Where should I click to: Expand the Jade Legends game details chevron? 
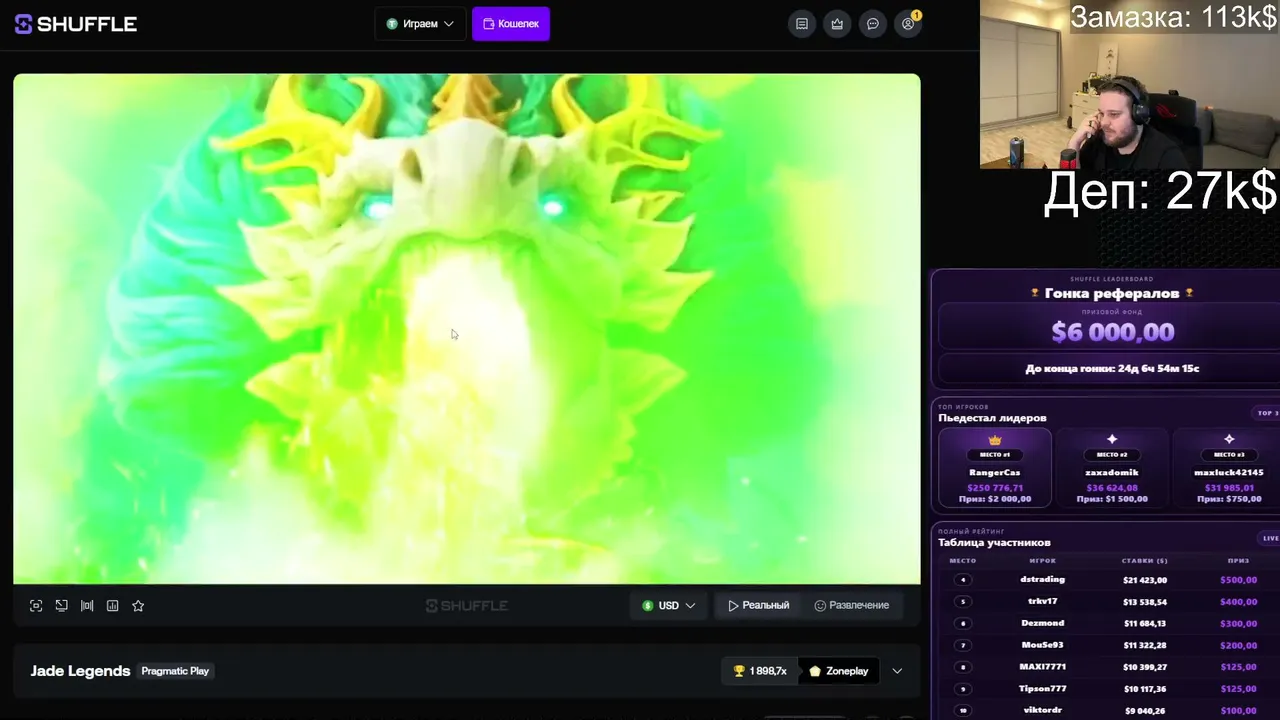[897, 671]
